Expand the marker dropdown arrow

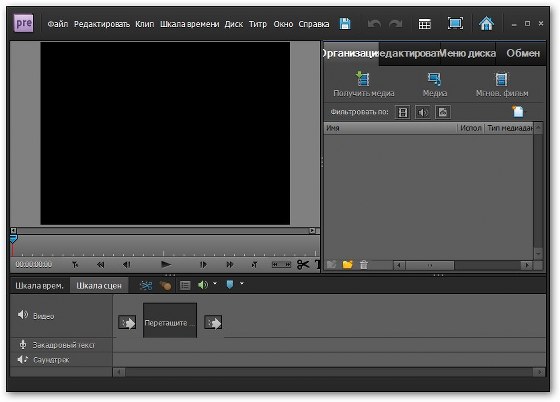[x=242, y=283]
